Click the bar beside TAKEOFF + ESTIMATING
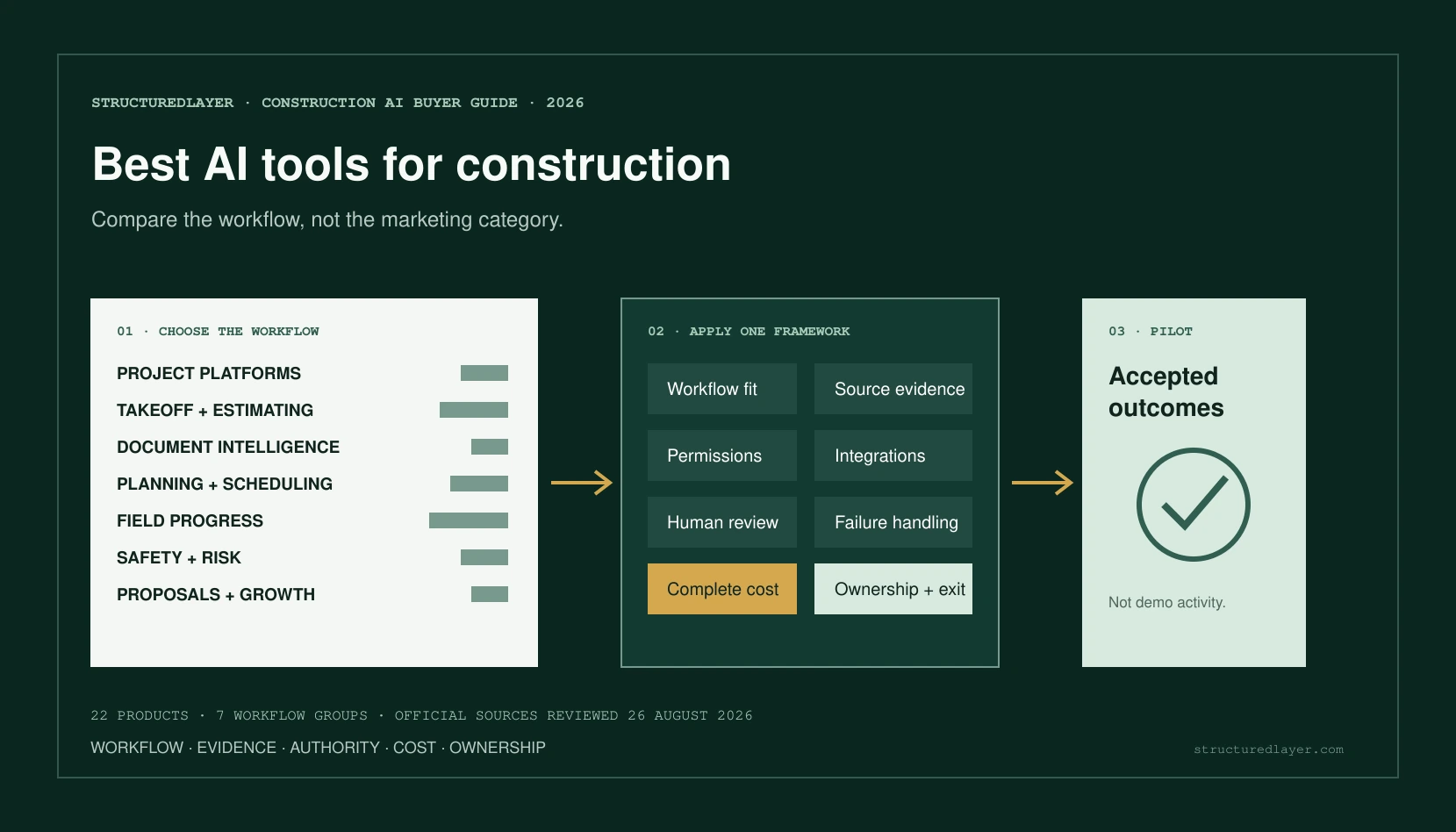The image size is (1456, 832). coord(474,410)
